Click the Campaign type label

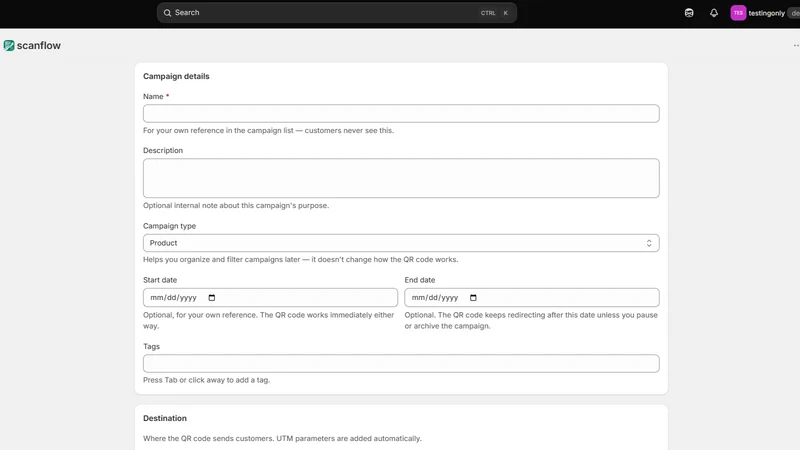[x=169, y=226]
